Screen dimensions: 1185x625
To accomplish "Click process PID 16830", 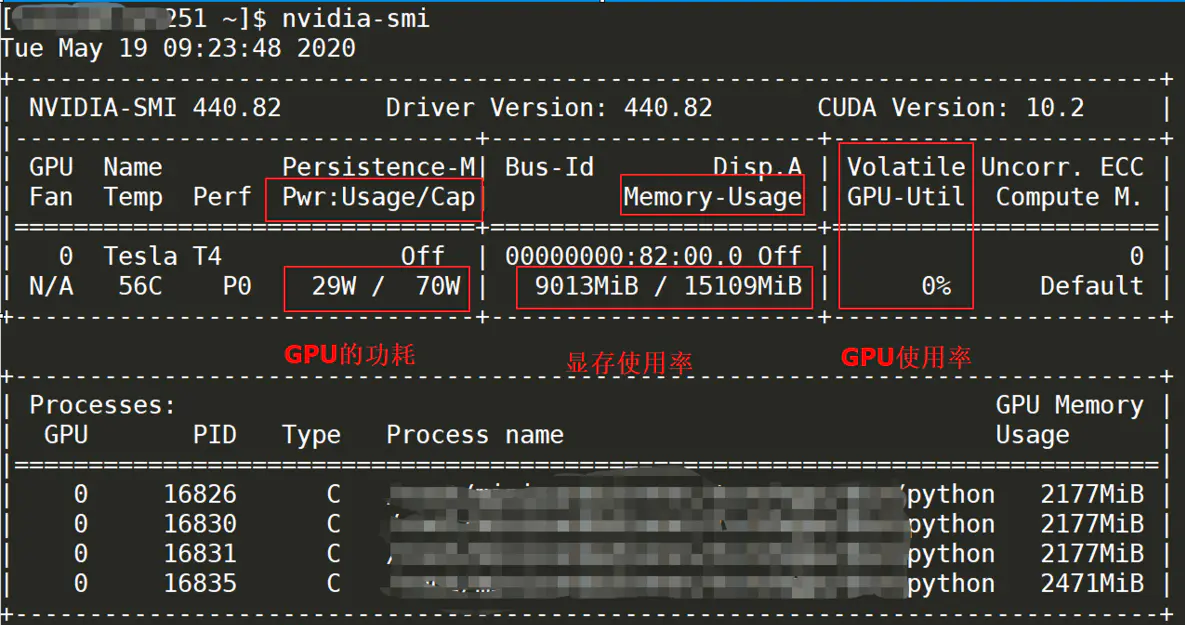I will click(200, 524).
